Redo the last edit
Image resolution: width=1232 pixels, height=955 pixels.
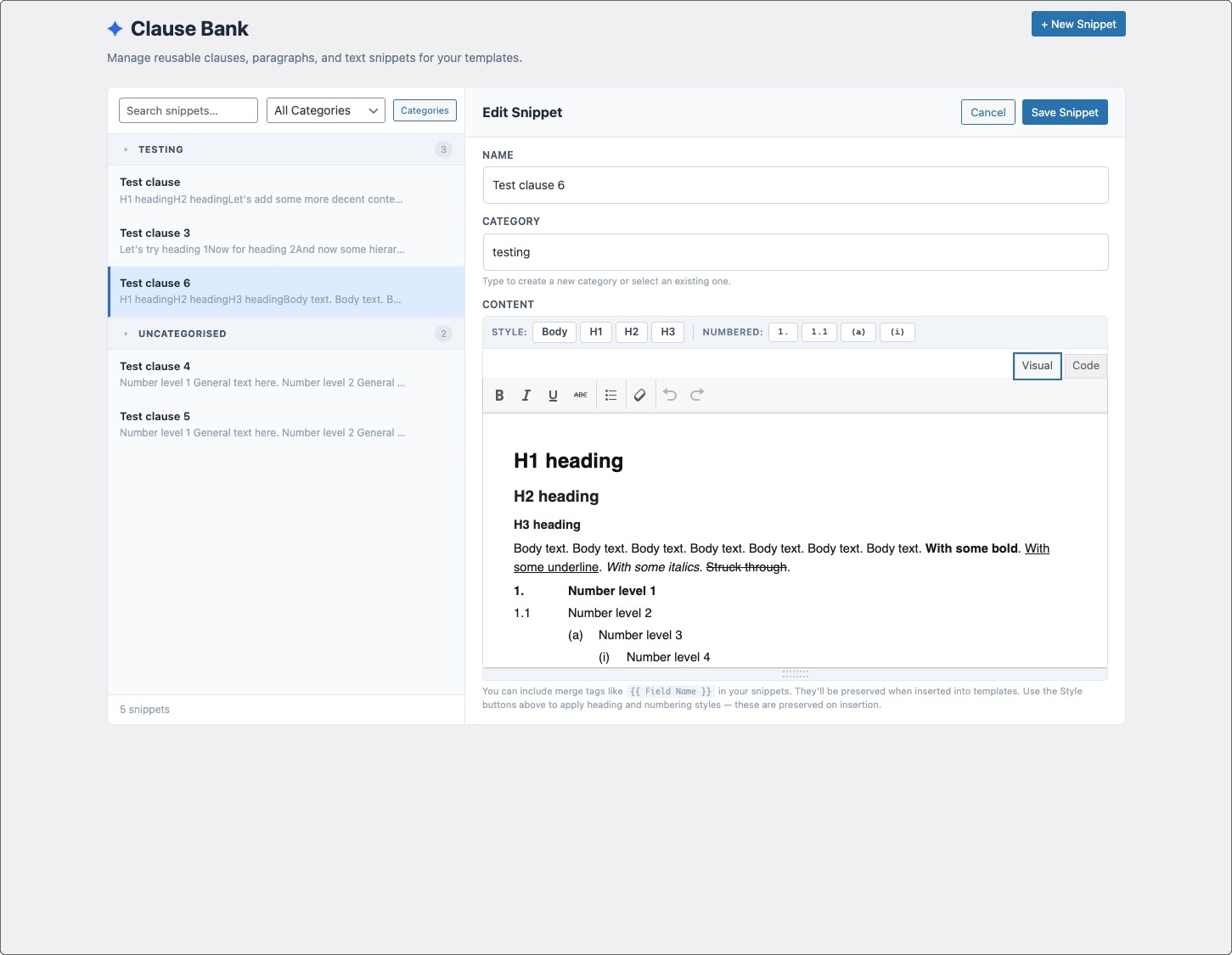point(697,395)
